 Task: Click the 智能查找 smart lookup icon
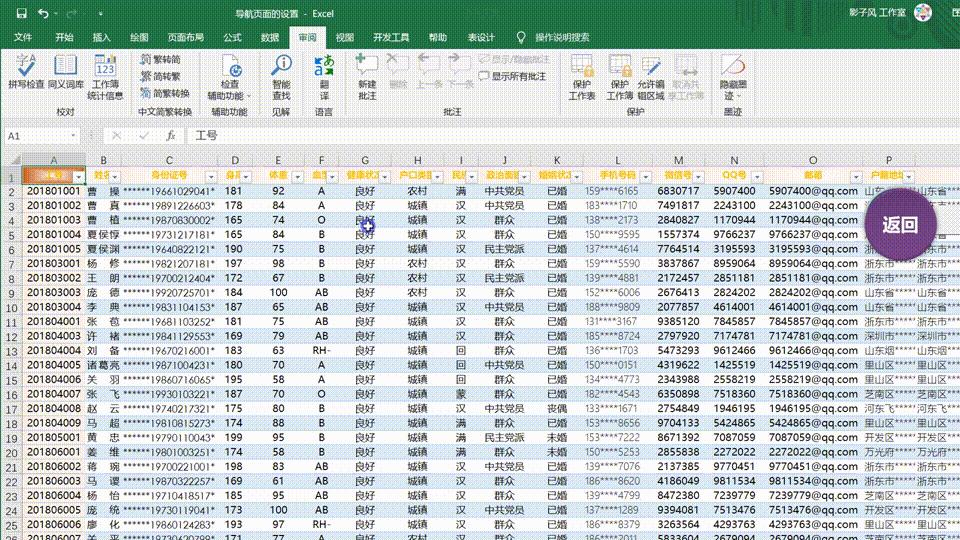[281, 76]
